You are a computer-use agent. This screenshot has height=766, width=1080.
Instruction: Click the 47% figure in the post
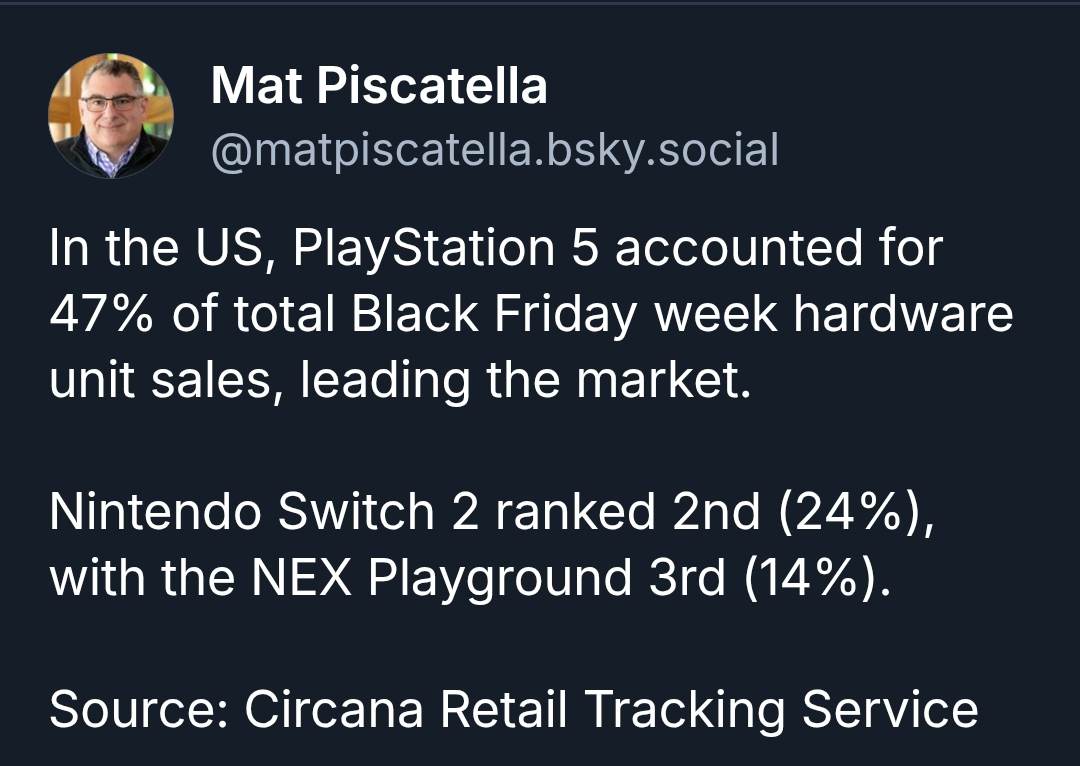point(101,314)
